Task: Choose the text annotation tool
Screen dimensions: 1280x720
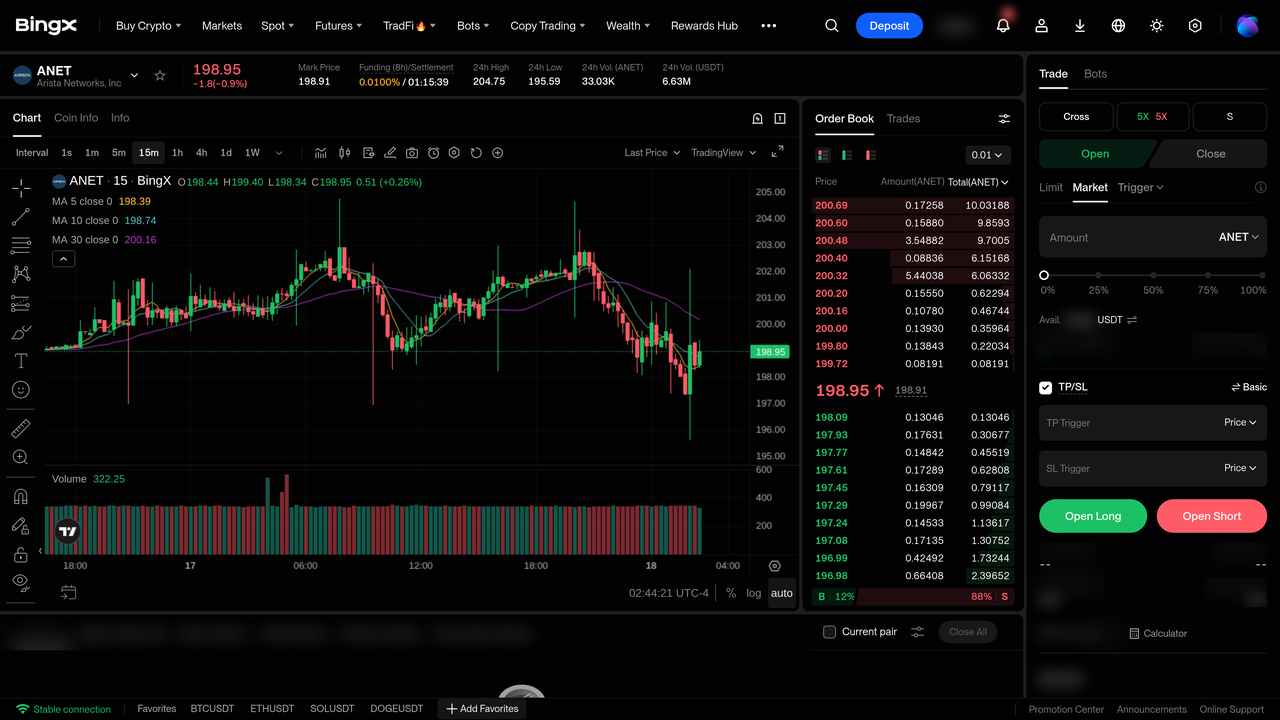Action: pyautogui.click(x=20, y=361)
